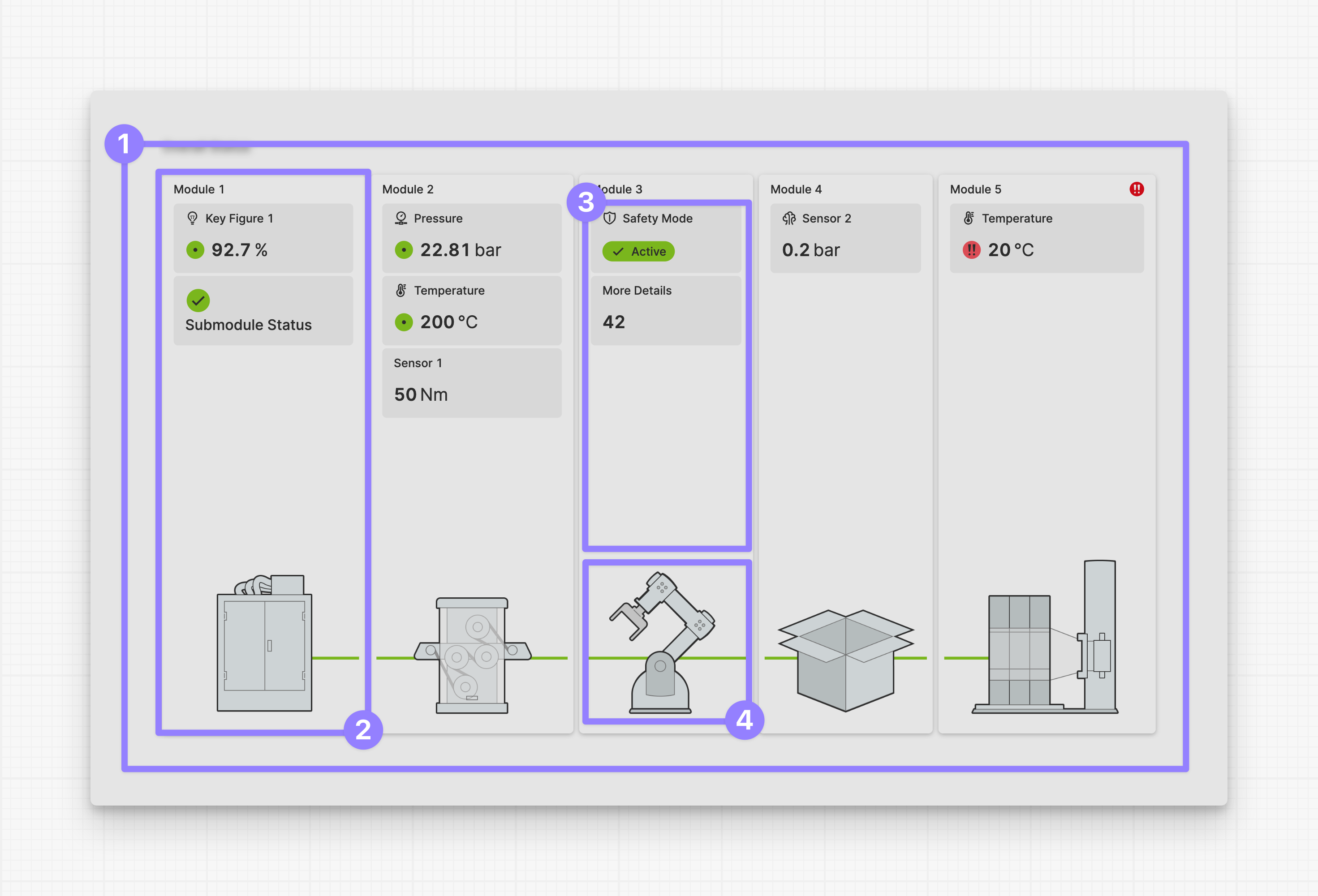Click the open box illustration in Module 4
The height and width of the screenshot is (896, 1318).
point(845,660)
